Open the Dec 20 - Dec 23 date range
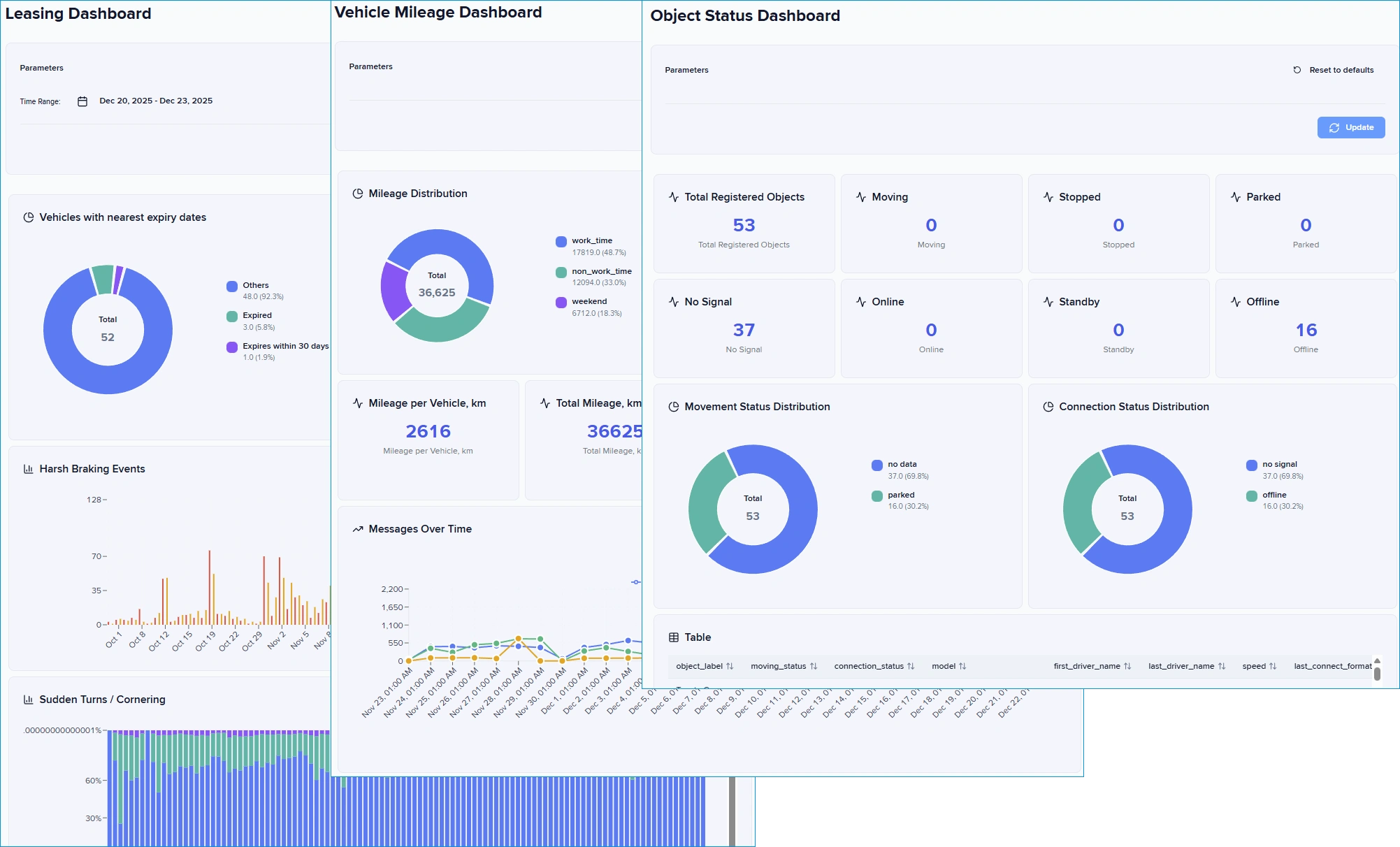The width and height of the screenshot is (1400, 847). 156,101
